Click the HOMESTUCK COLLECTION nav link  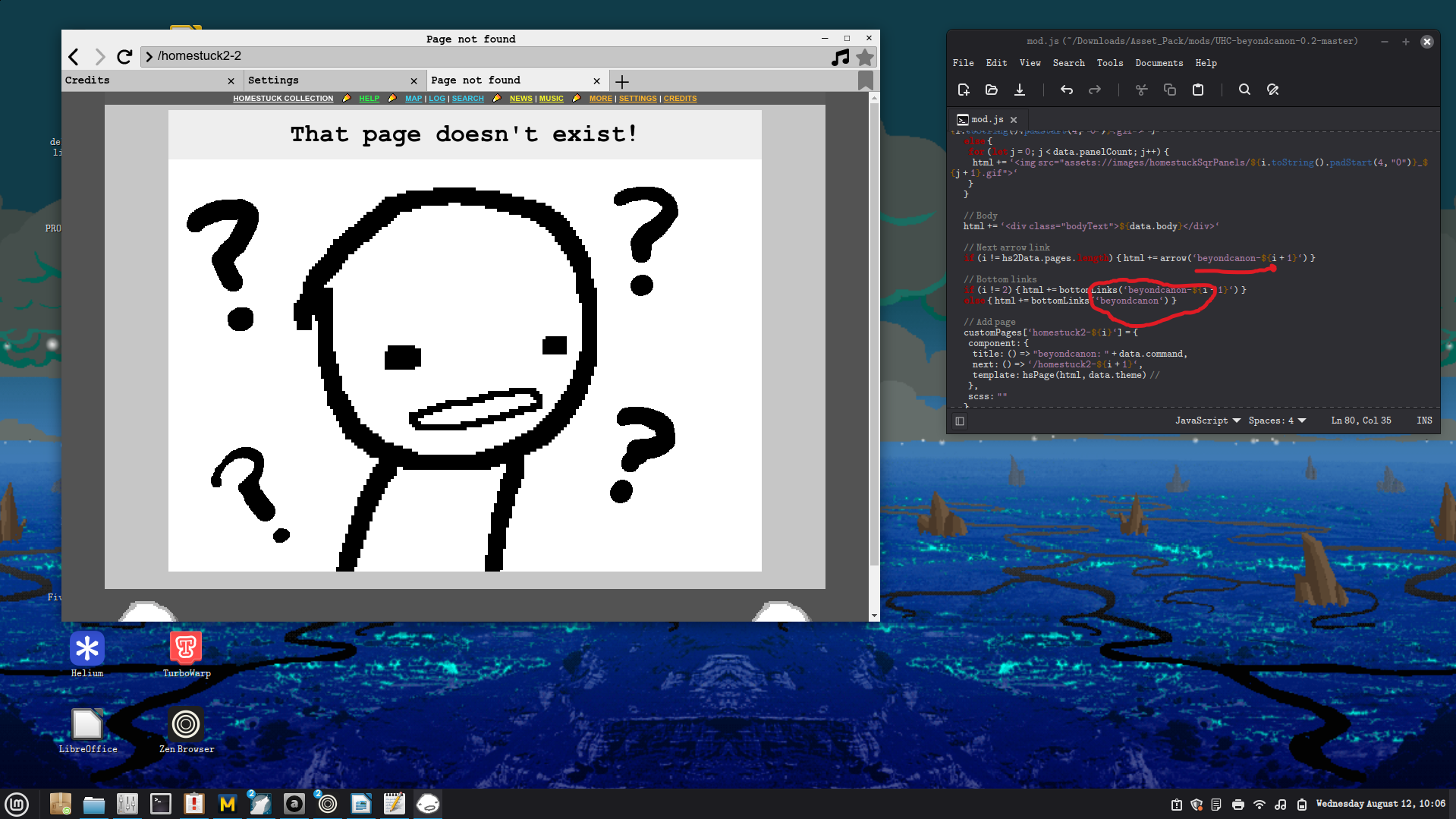(x=283, y=99)
